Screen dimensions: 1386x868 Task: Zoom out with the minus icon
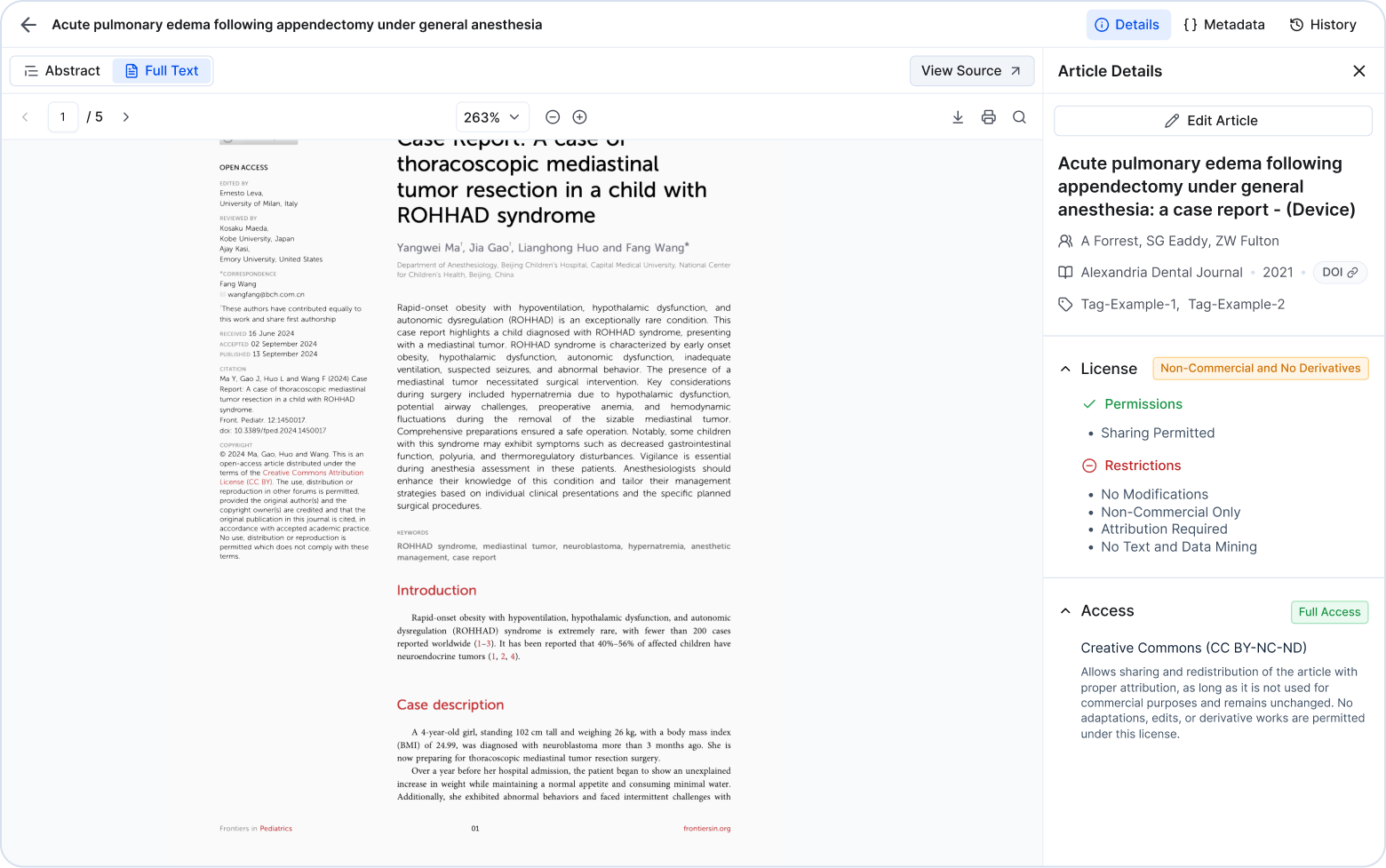pos(553,117)
